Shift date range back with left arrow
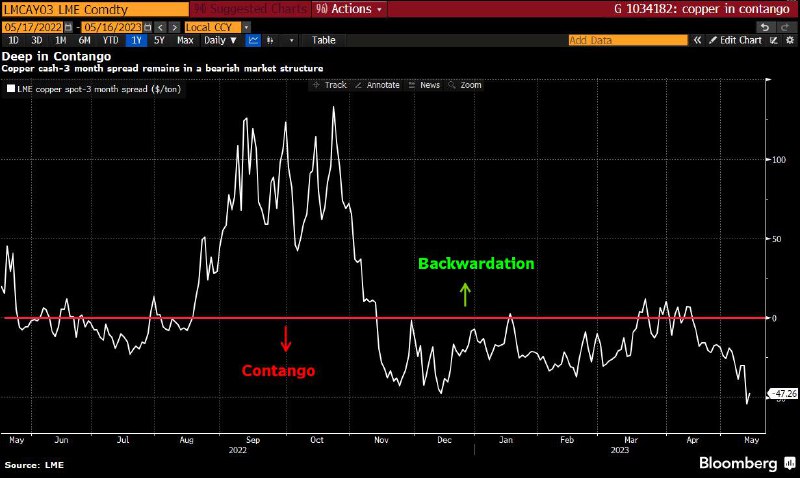Image resolution: width=800 pixels, height=478 pixels. tap(161, 27)
